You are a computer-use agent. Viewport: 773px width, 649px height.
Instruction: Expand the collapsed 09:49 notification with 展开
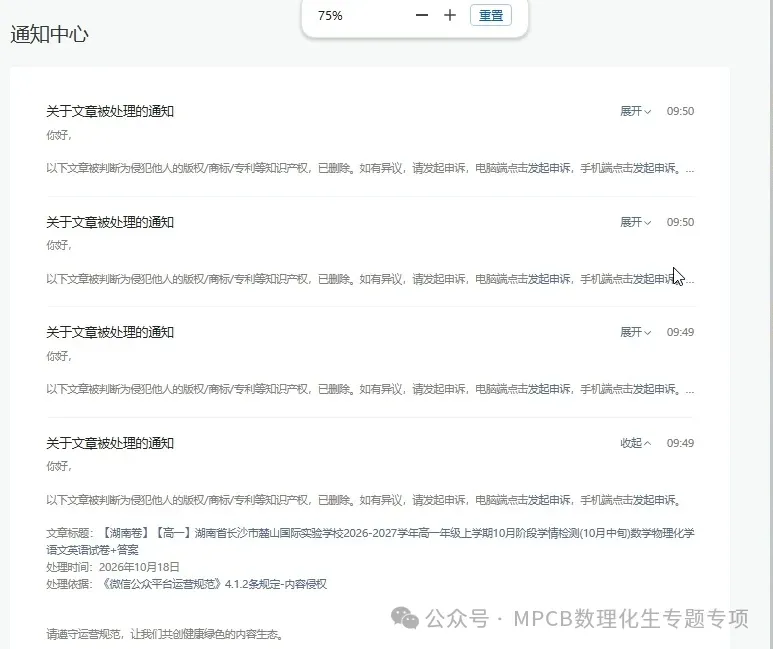pos(635,332)
